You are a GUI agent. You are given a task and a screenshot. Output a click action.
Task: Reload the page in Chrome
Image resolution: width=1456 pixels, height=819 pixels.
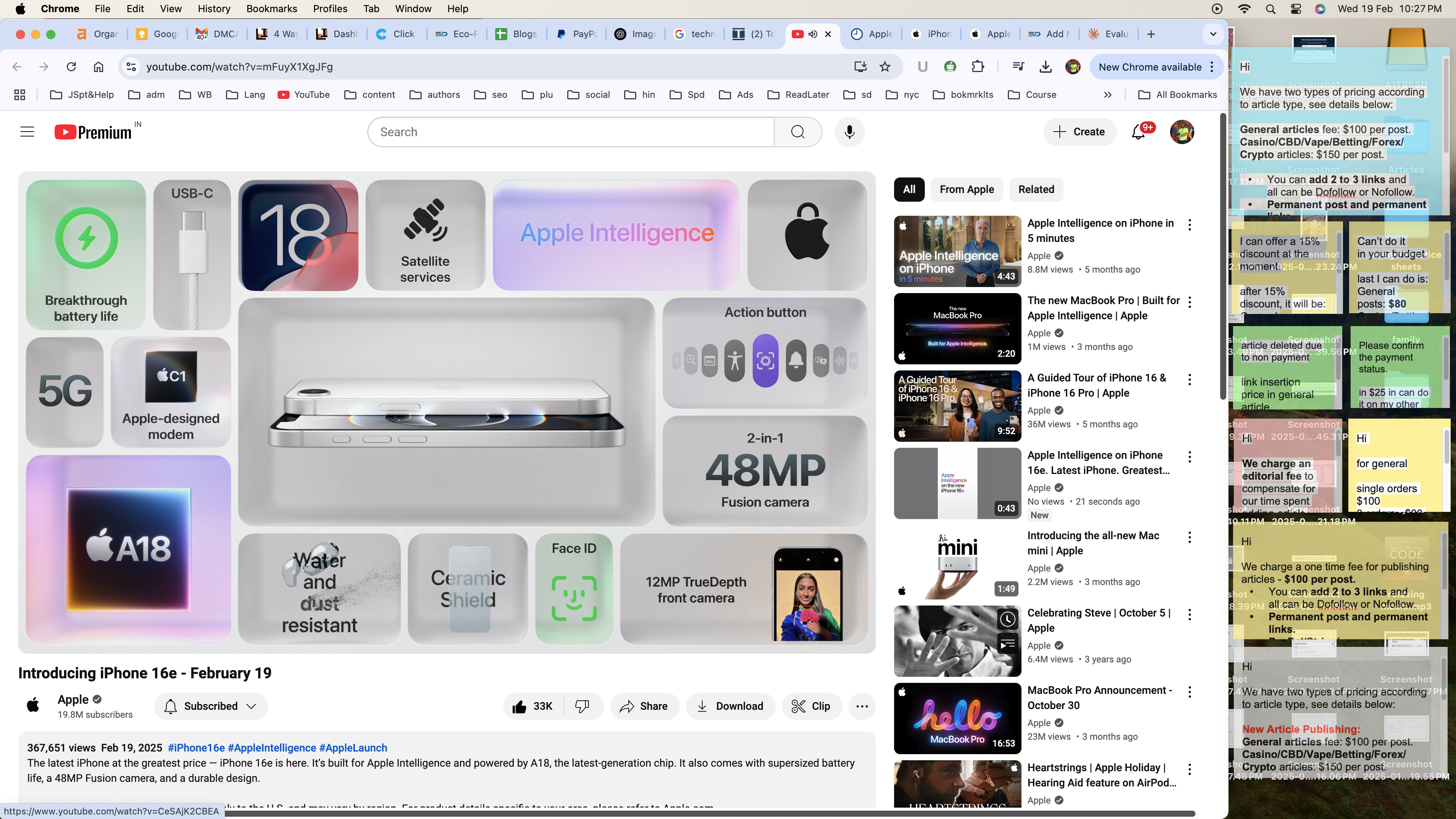click(x=71, y=67)
